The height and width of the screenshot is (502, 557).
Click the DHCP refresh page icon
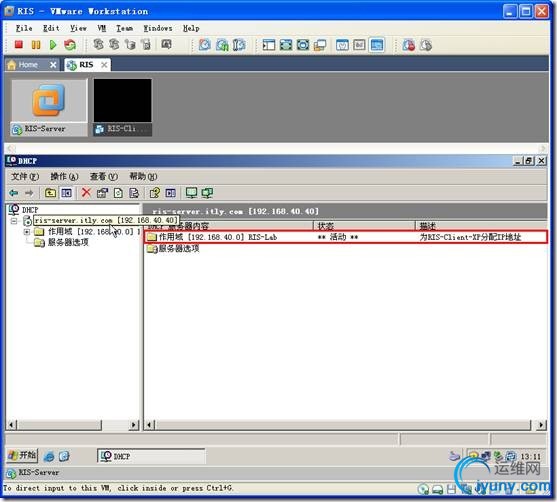point(118,193)
